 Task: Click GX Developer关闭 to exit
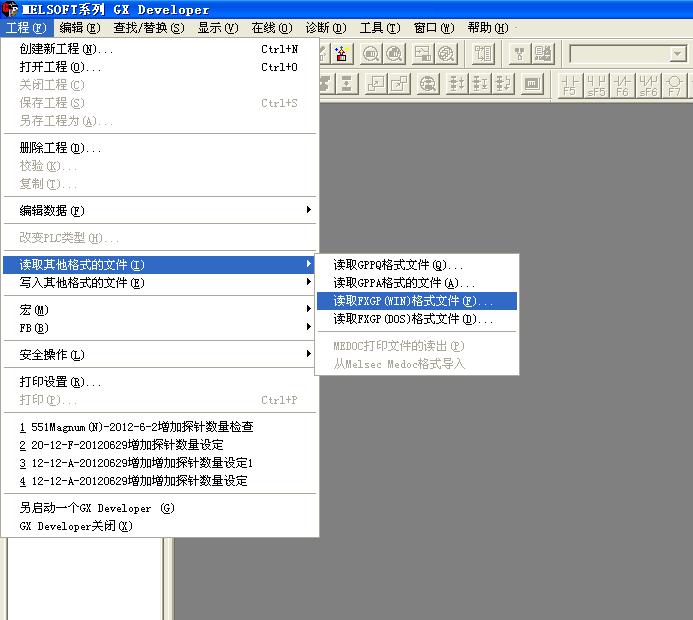pos(76,526)
